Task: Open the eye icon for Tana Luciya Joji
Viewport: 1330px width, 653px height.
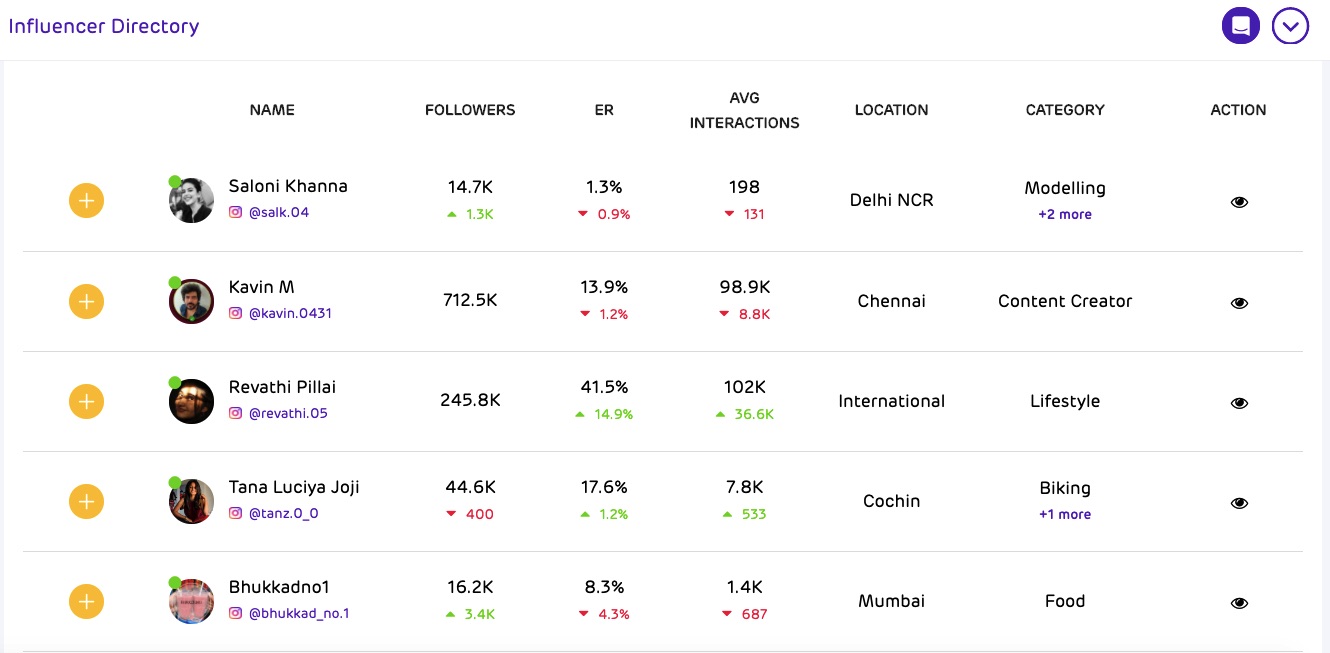Action: 1239,503
